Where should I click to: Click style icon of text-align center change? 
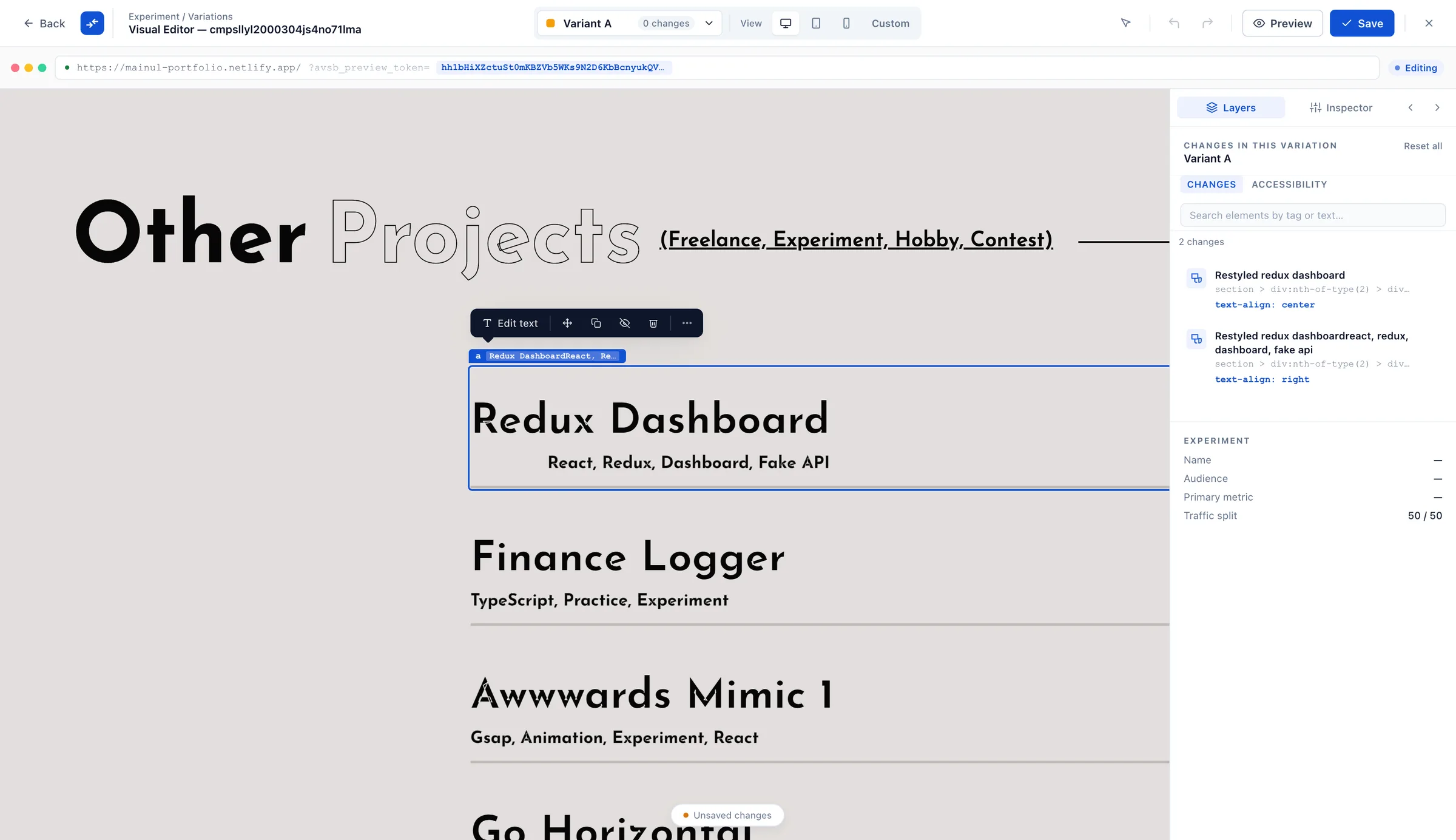(x=1196, y=278)
